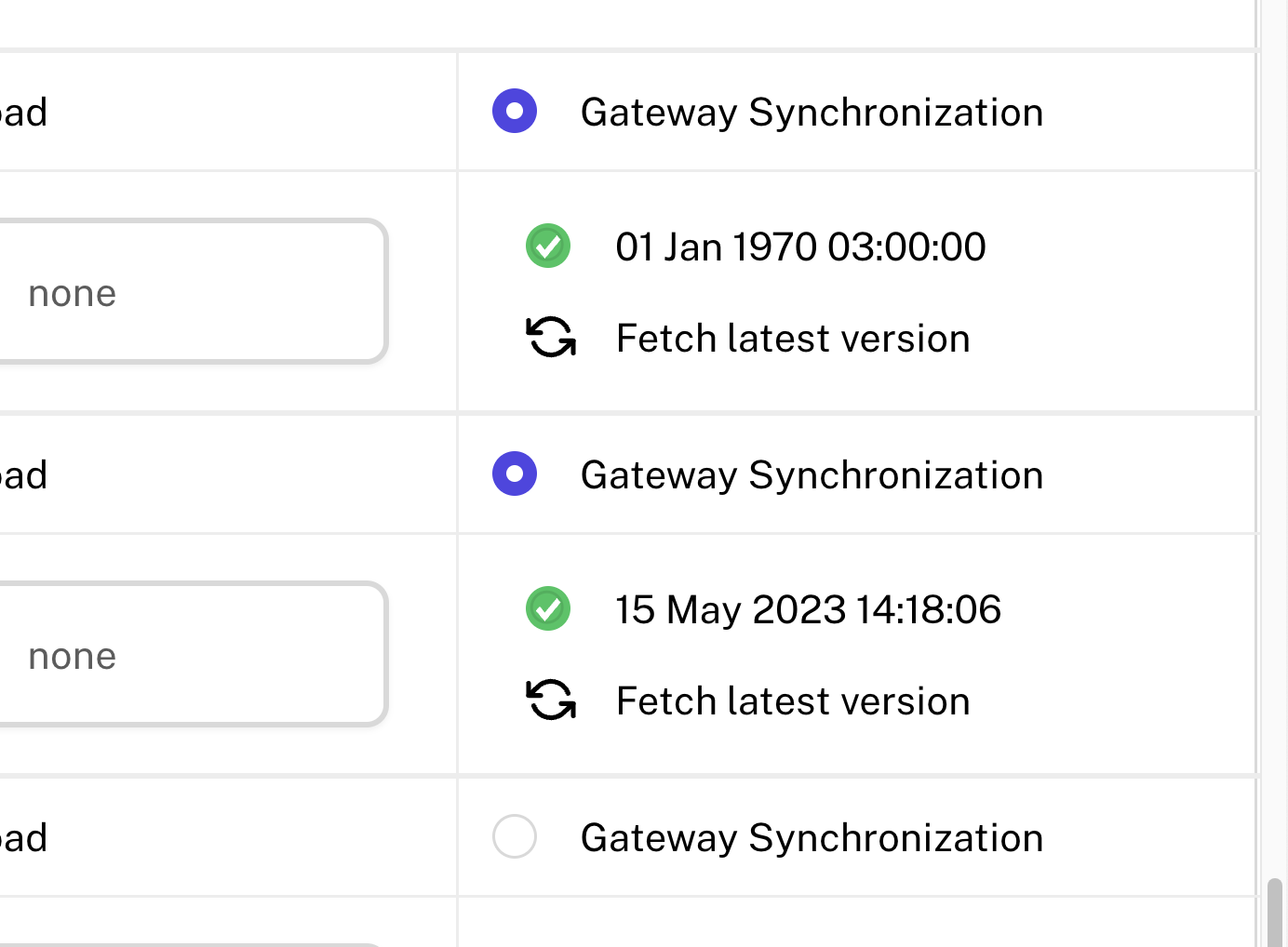Click the unselected radio circle in the last row
This screenshot has height=947, width=1288.
pos(515,836)
